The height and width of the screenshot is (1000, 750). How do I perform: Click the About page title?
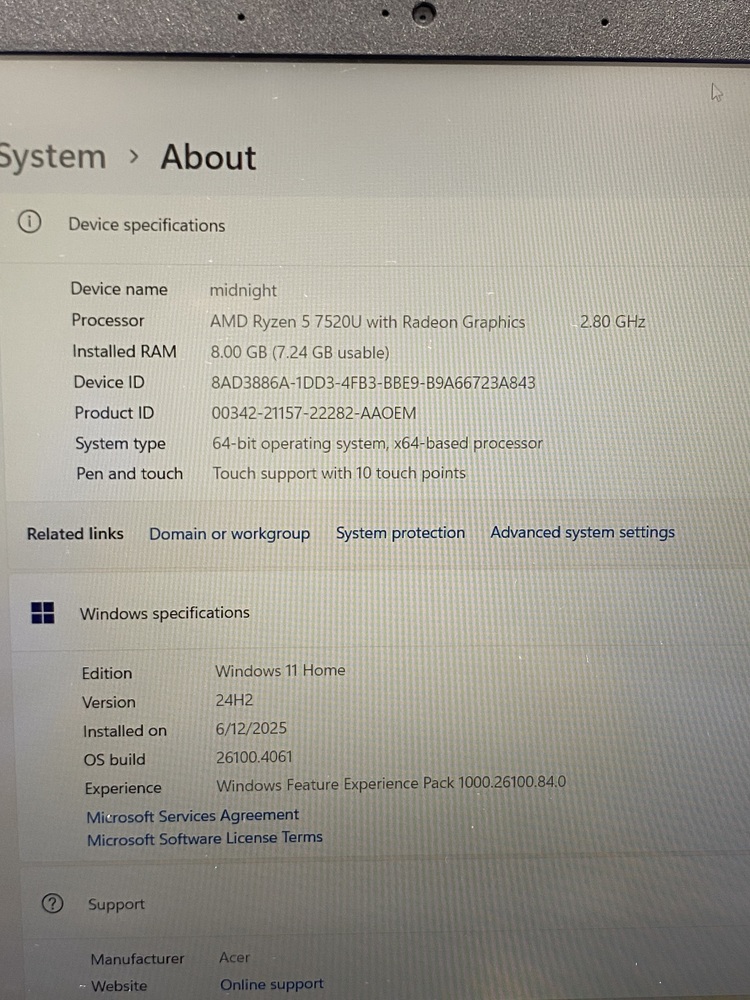pos(208,158)
